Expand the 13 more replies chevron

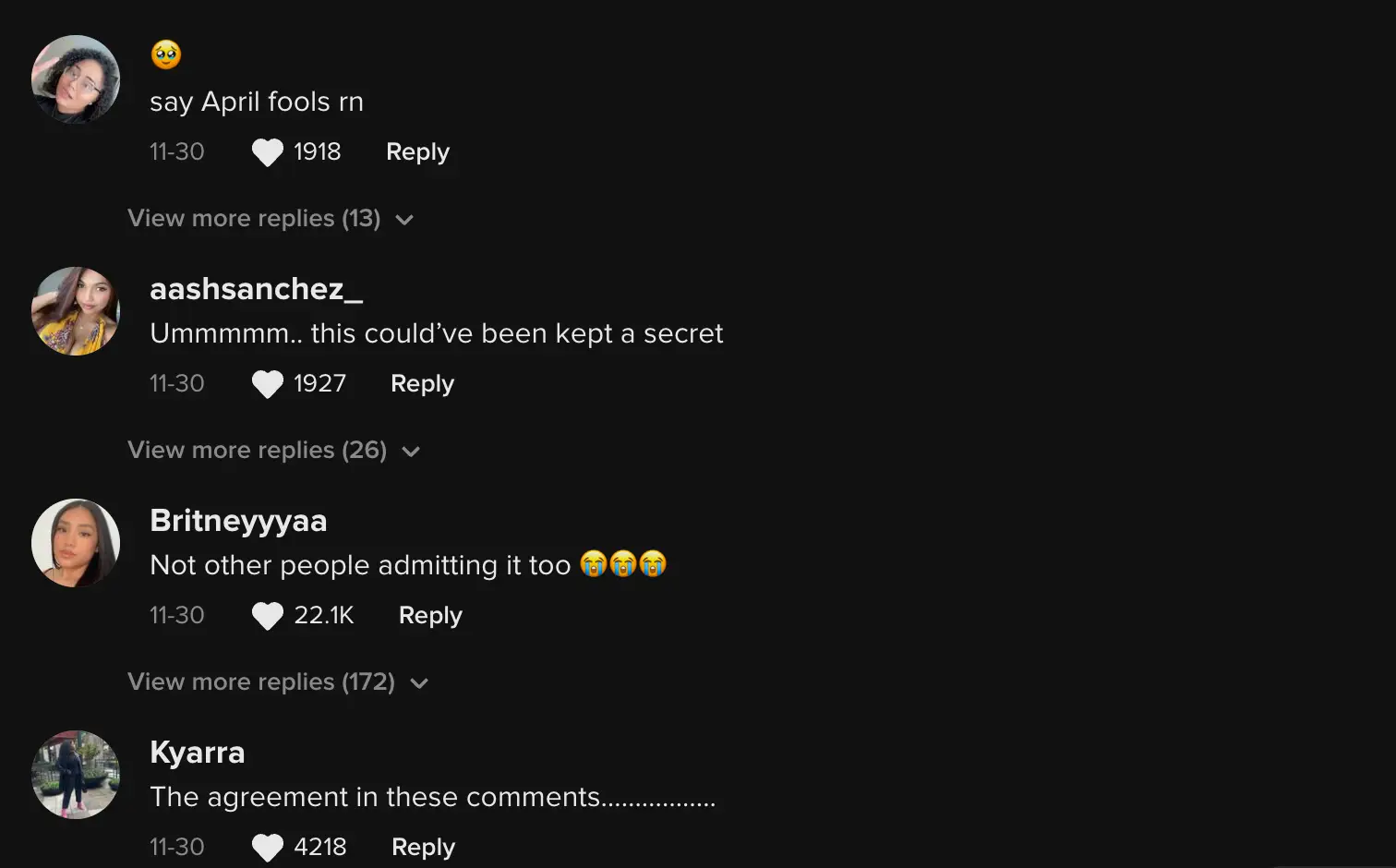pos(404,220)
